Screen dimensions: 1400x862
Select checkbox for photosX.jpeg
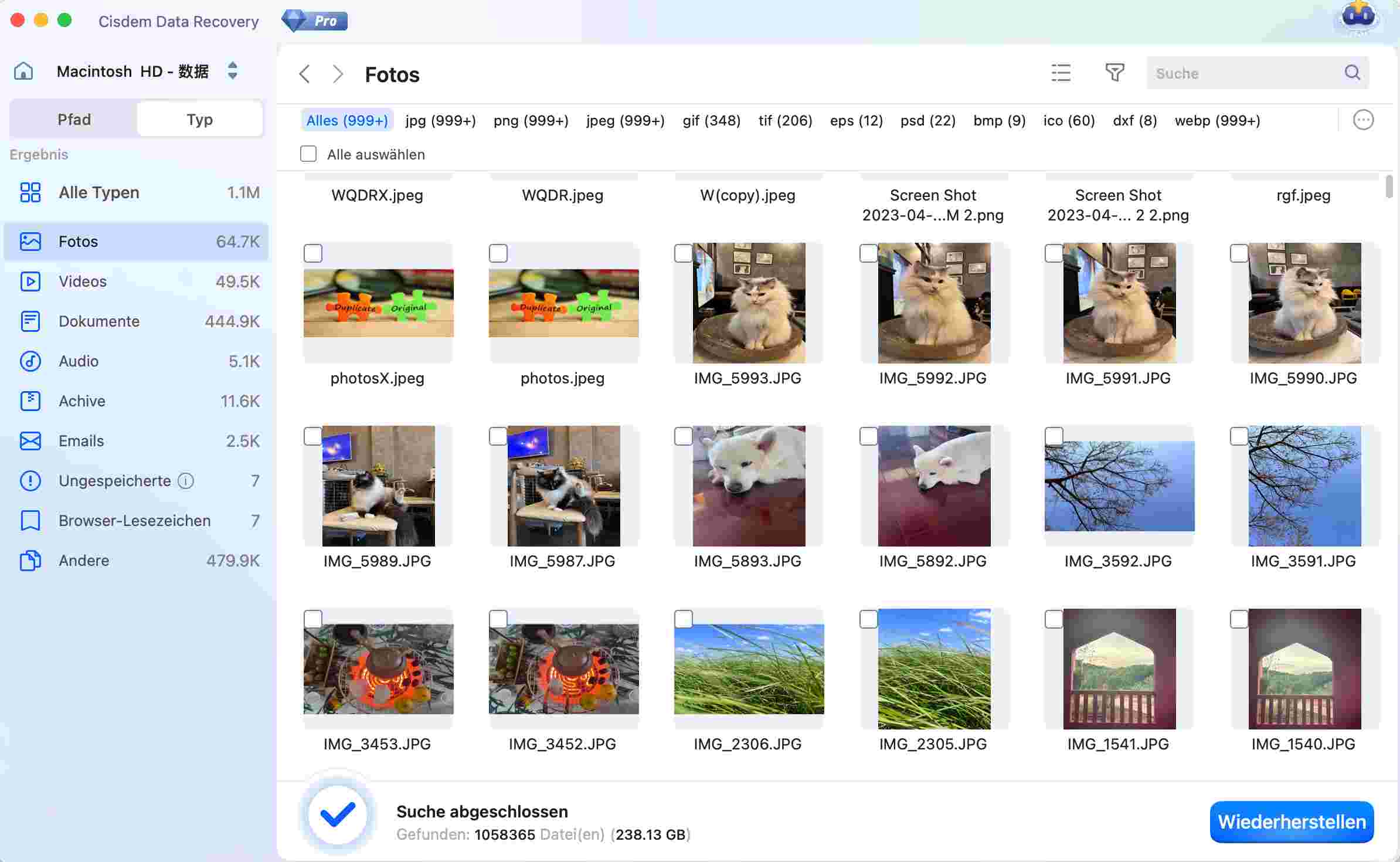pos(313,253)
